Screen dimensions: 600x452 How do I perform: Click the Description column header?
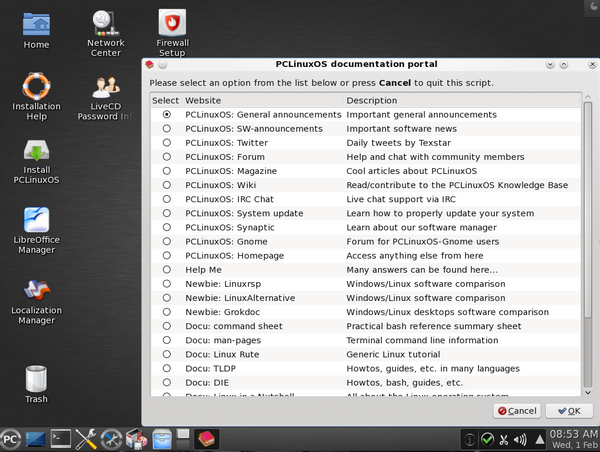[460, 100]
